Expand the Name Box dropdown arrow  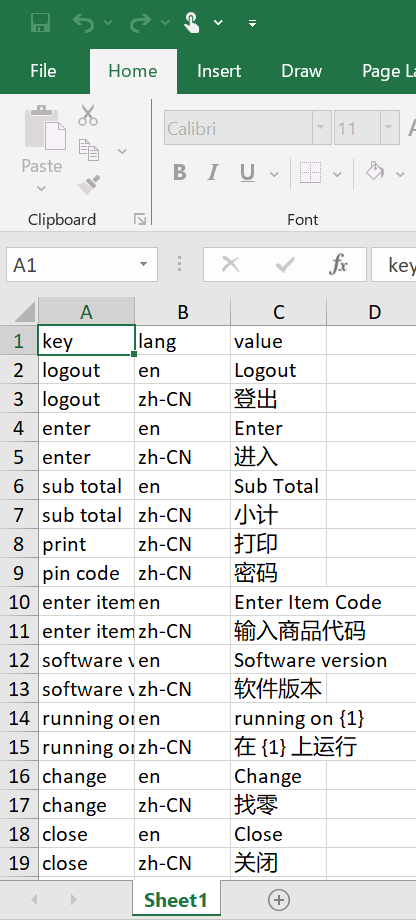(x=144, y=265)
